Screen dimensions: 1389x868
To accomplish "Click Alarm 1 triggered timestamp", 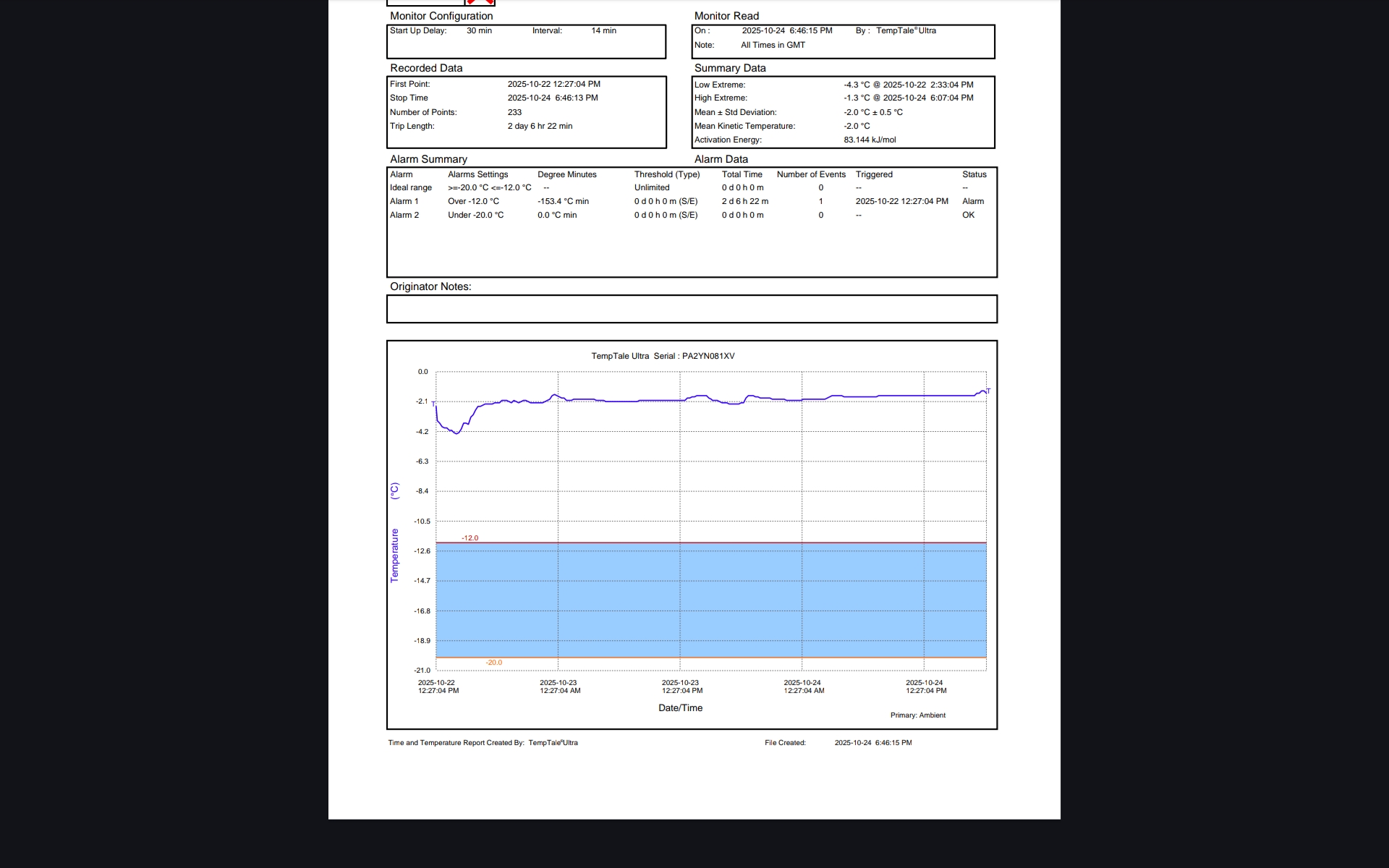I will pyautogui.click(x=901, y=202).
